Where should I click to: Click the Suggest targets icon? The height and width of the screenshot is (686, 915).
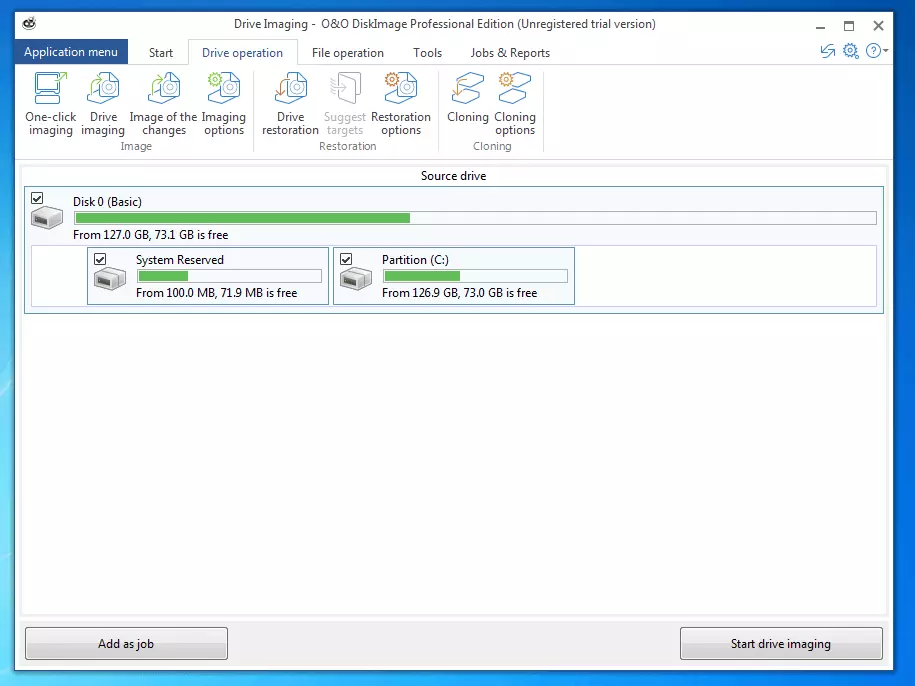(x=345, y=88)
